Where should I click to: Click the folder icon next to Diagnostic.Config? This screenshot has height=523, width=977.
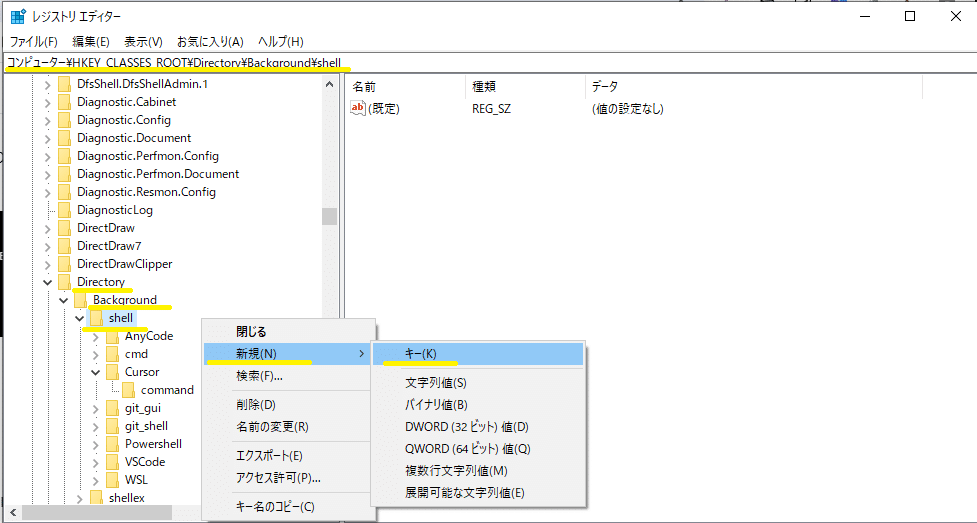coord(64,120)
